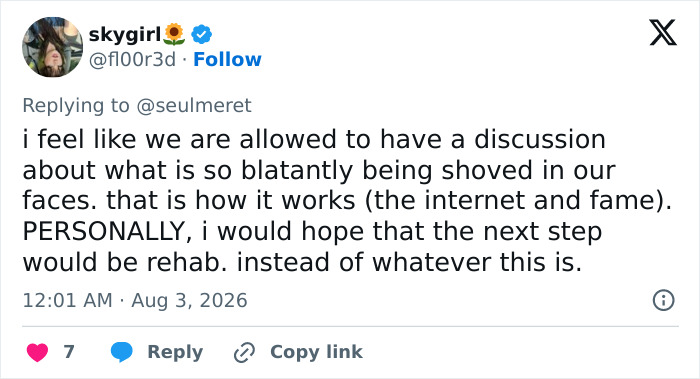Open the X logo link

tap(663, 33)
